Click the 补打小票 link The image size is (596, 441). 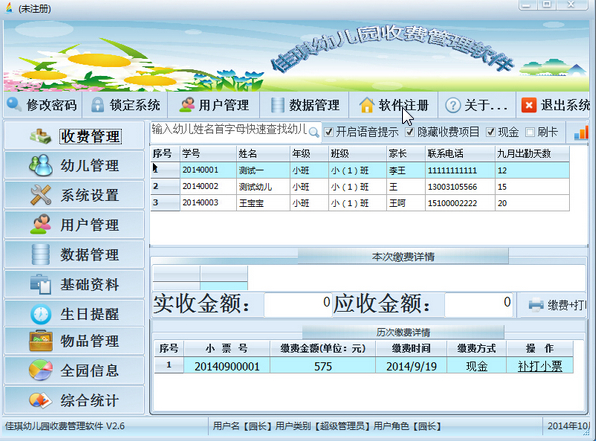click(540, 366)
